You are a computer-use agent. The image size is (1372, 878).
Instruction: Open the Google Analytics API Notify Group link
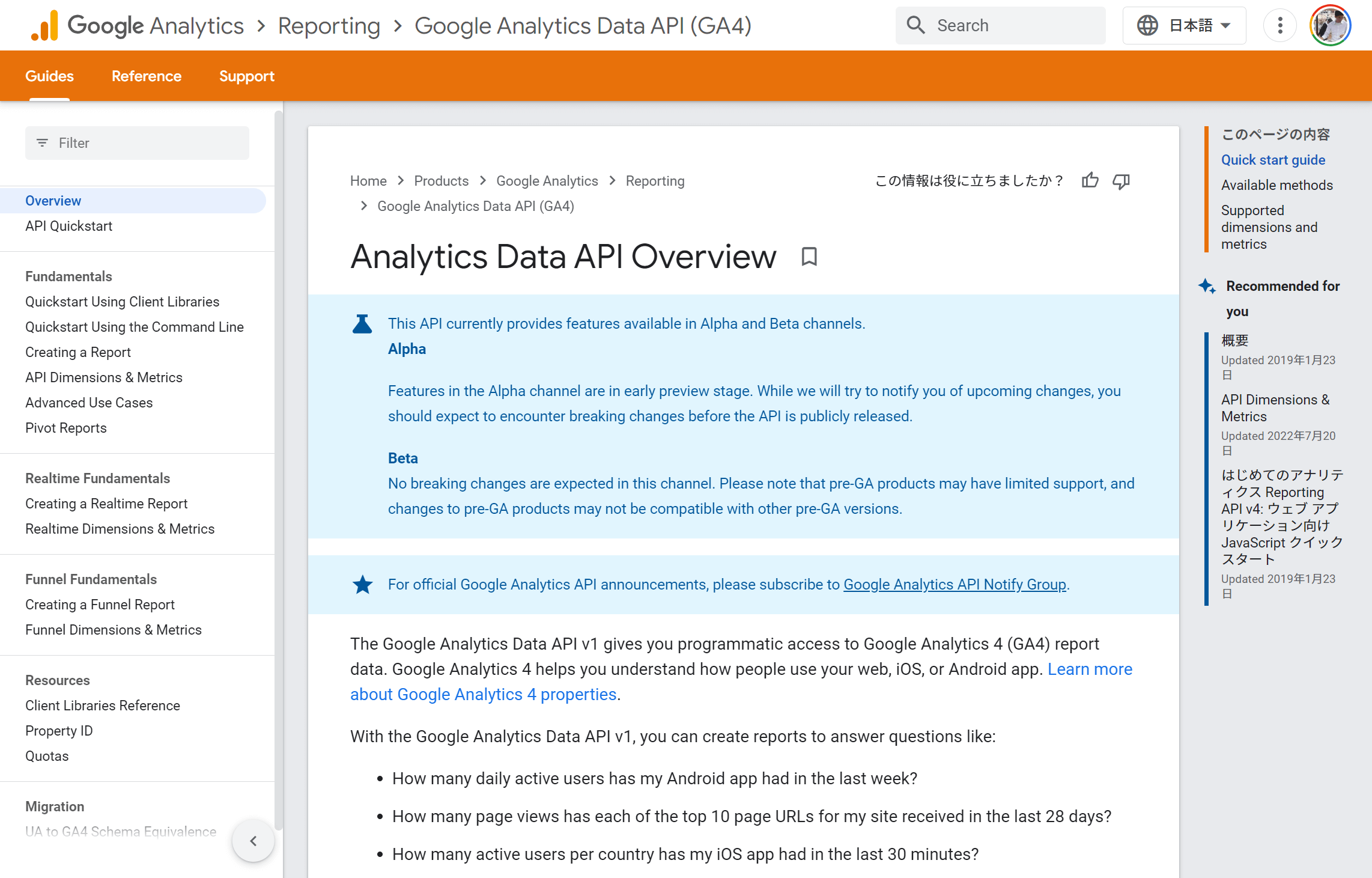pyautogui.click(x=955, y=584)
